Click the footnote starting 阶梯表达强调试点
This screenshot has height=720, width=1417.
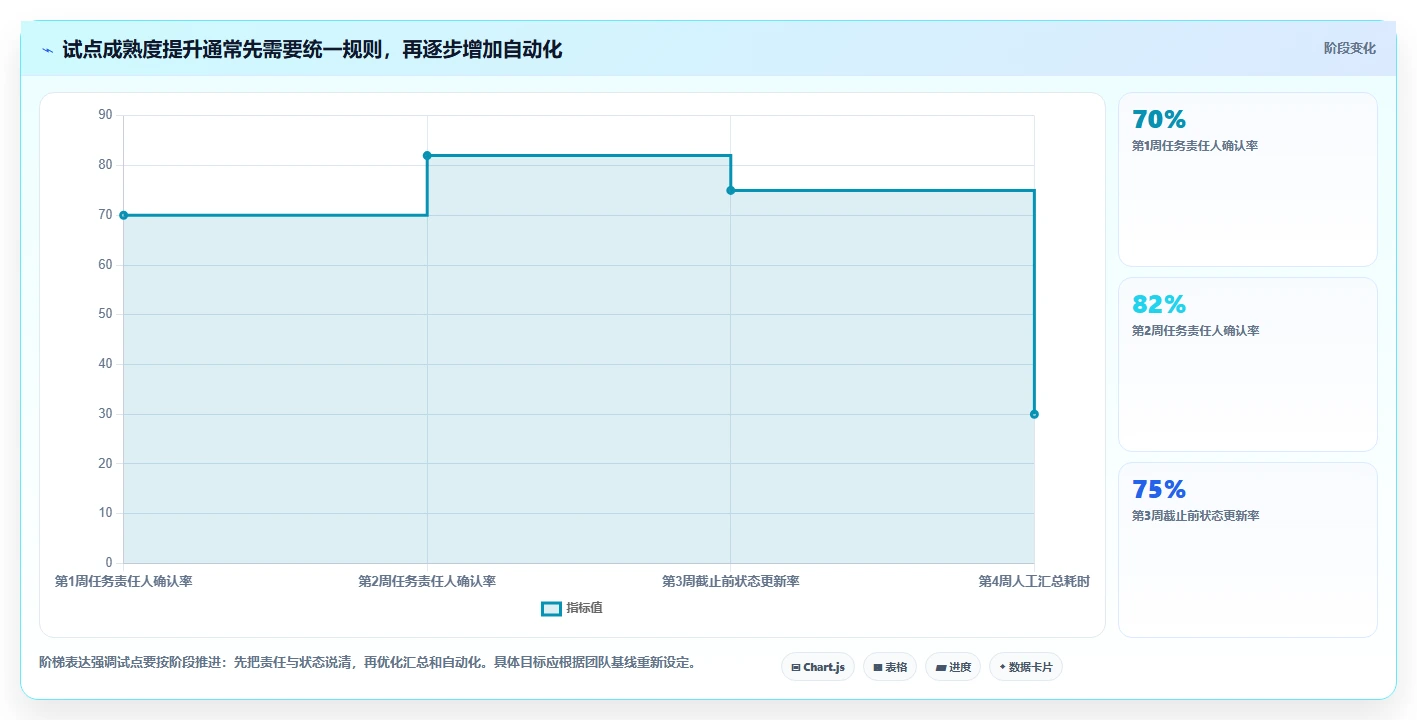(x=367, y=662)
